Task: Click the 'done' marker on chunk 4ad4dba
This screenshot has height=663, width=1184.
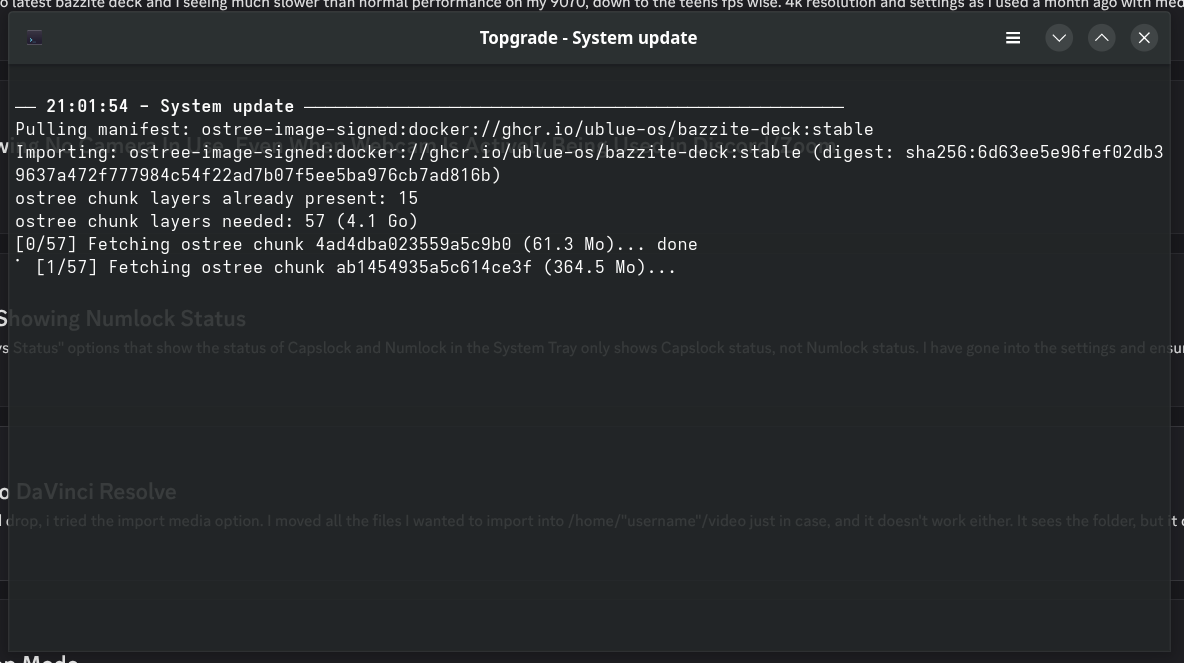Action: point(679,243)
